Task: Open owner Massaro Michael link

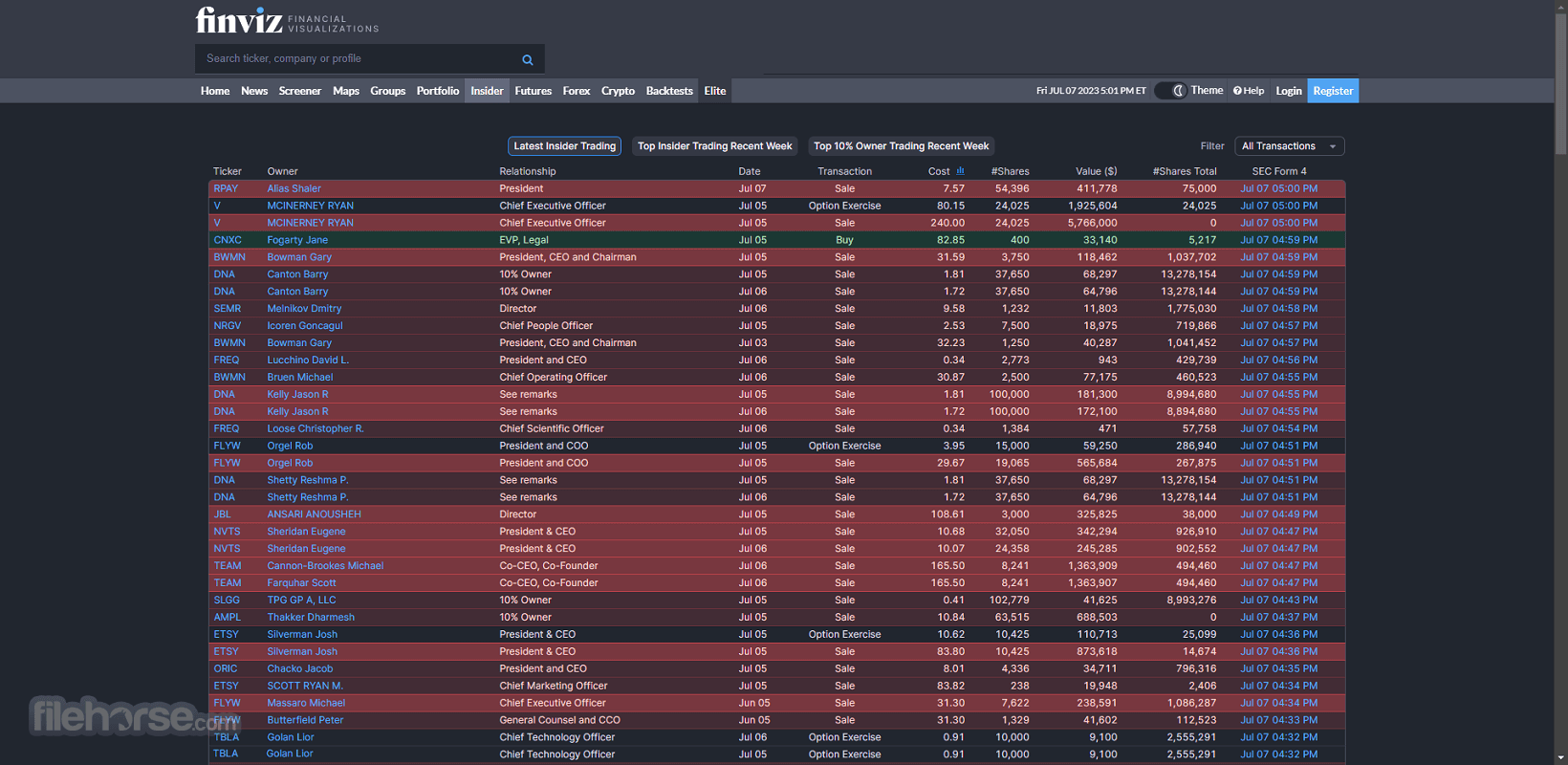Action: (306, 703)
